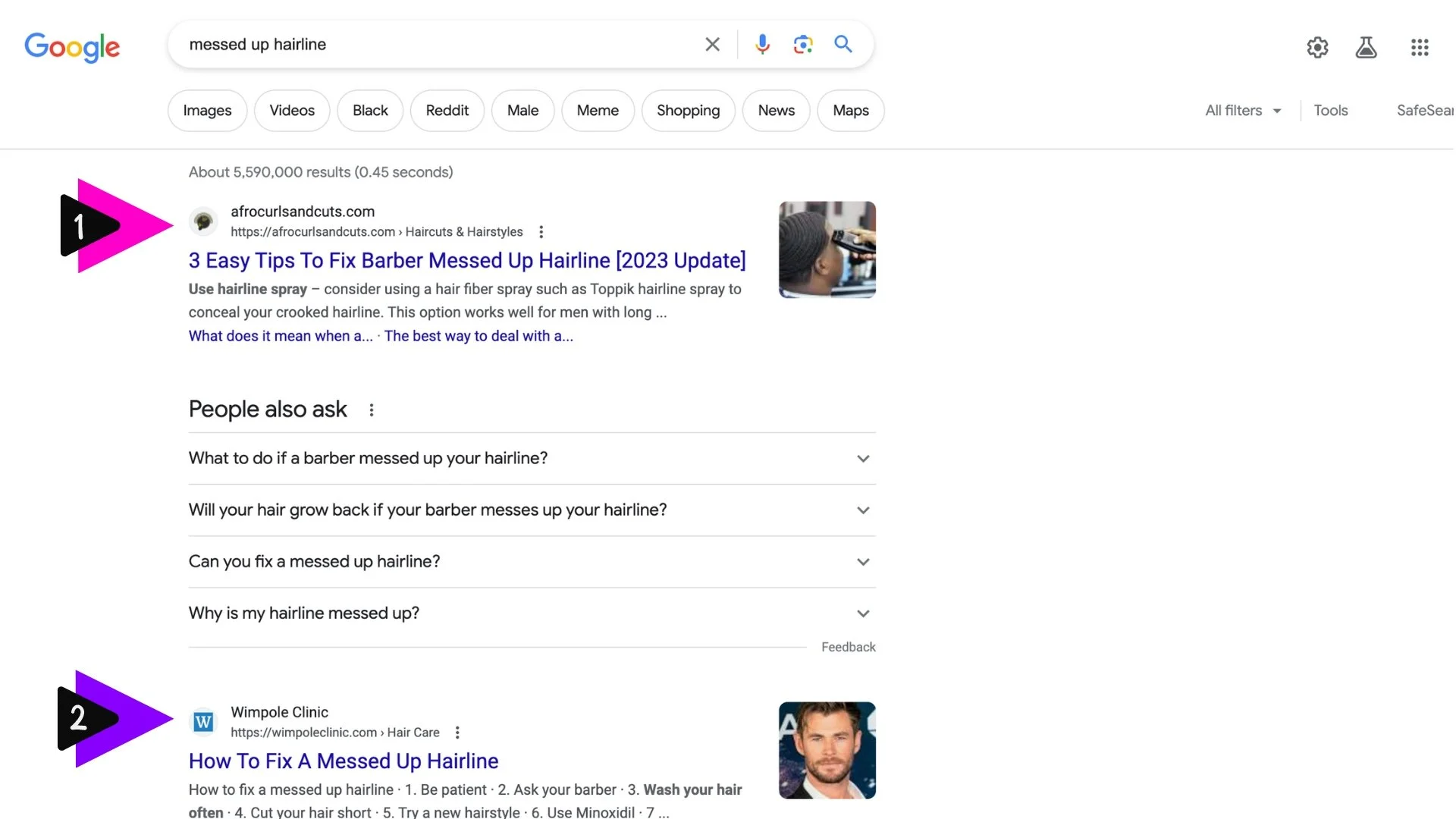Screen dimensions: 1456x819
Task: Filter results by Shopping
Action: [688, 111]
